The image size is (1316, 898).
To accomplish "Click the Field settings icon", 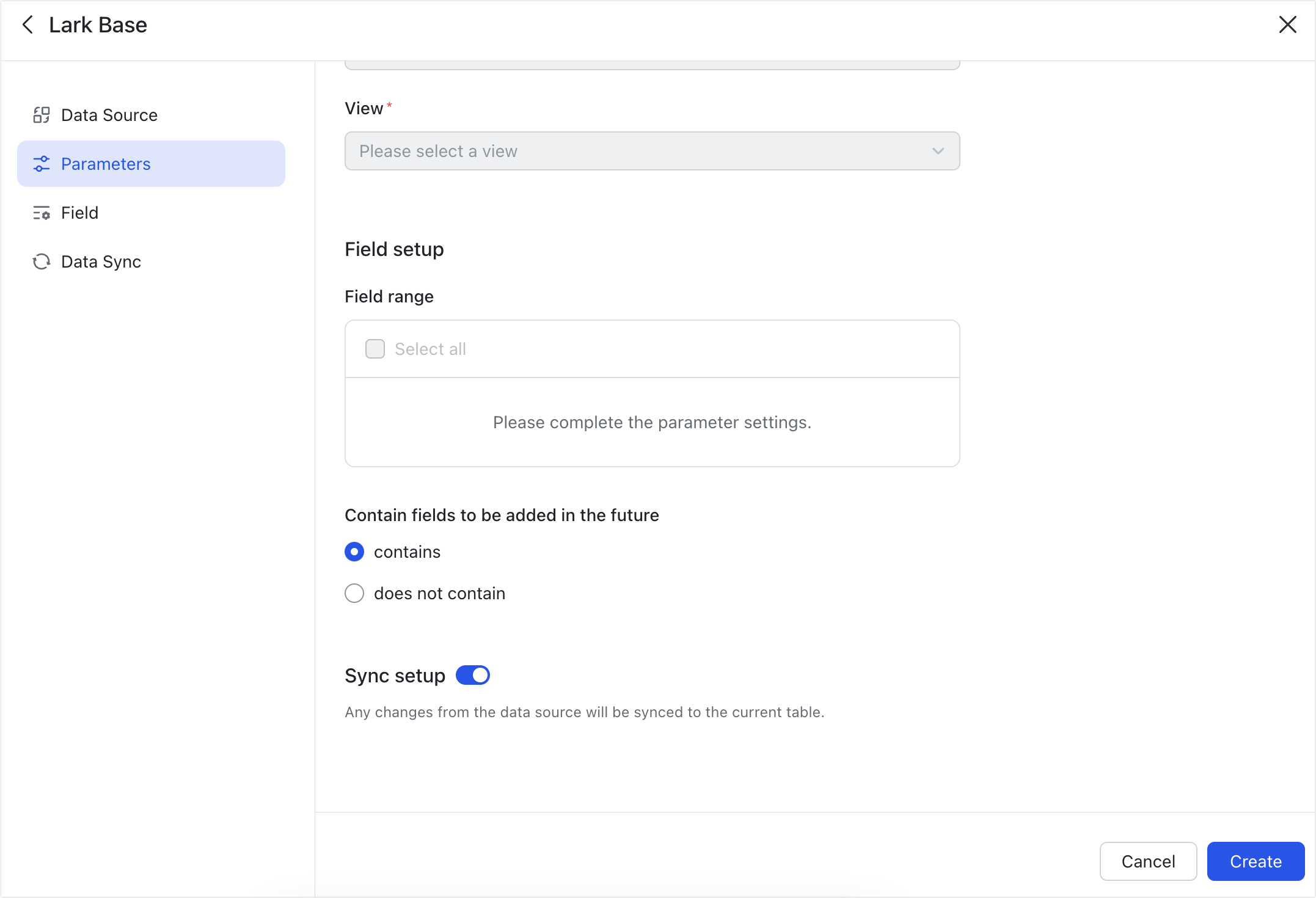I will 42,213.
